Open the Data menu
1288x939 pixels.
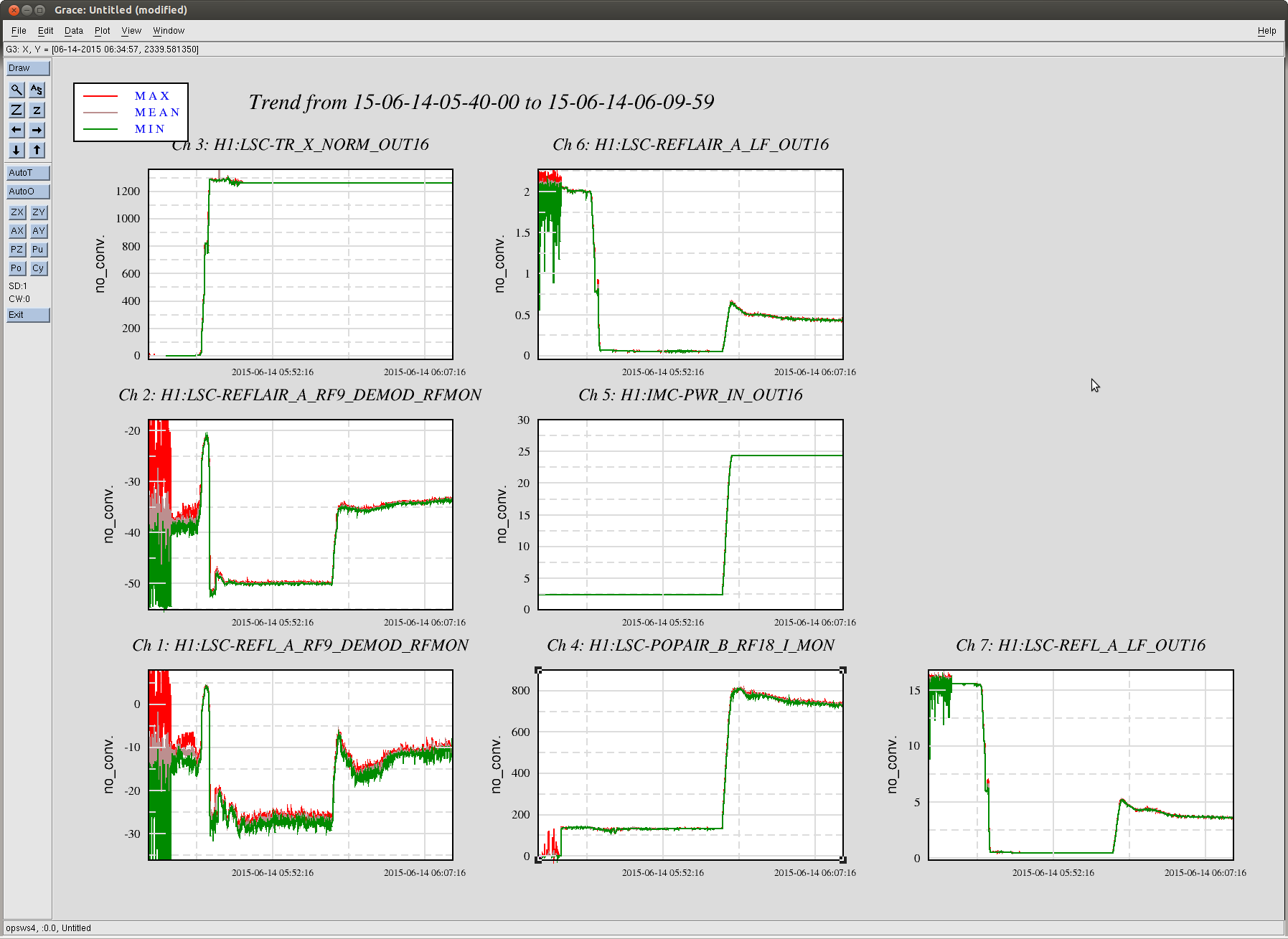coord(73,31)
